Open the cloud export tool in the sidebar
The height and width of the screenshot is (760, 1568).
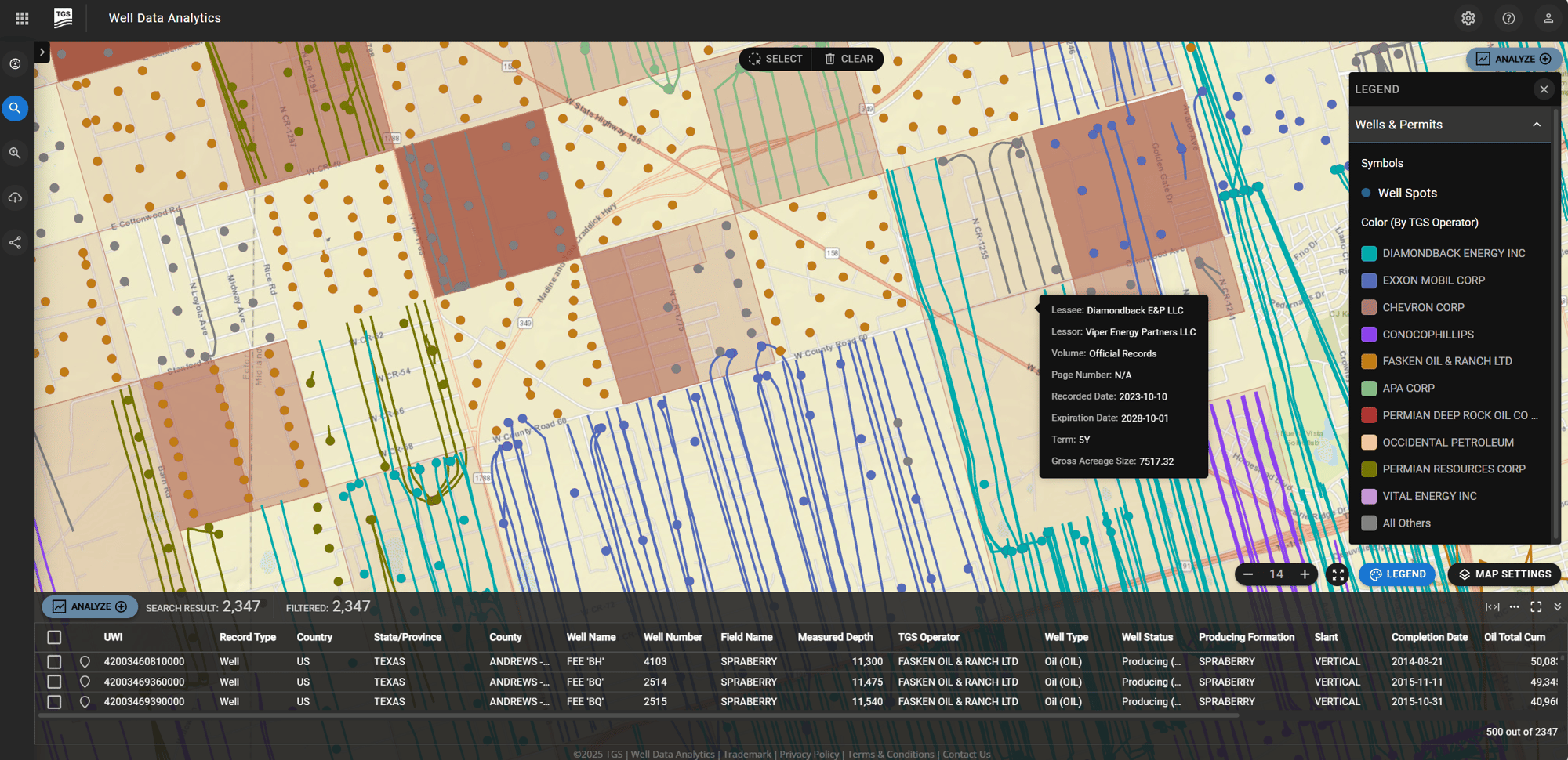click(x=15, y=197)
